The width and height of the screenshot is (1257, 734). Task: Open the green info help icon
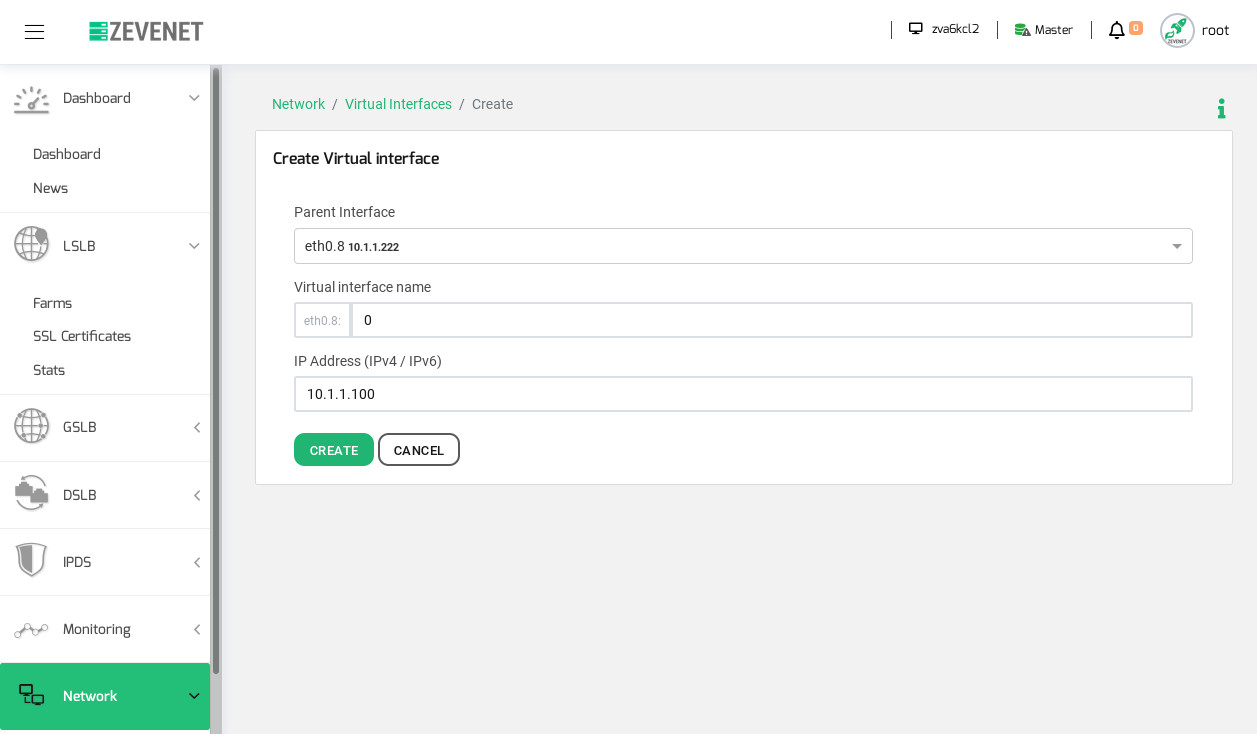coord(1221,108)
